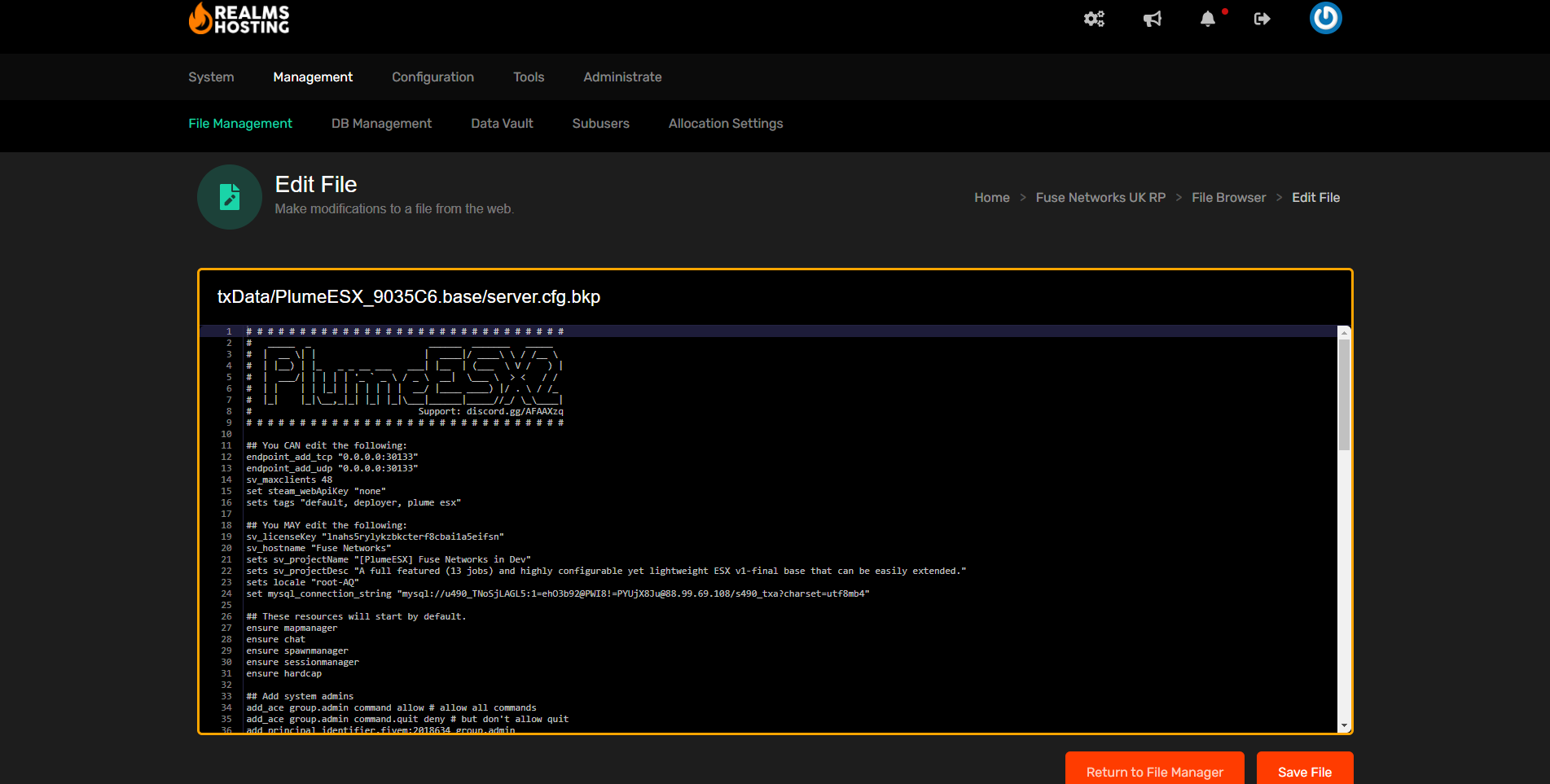Image resolution: width=1550 pixels, height=784 pixels.
Task: Click the sets locale "root-AQ" line
Action: (x=302, y=582)
